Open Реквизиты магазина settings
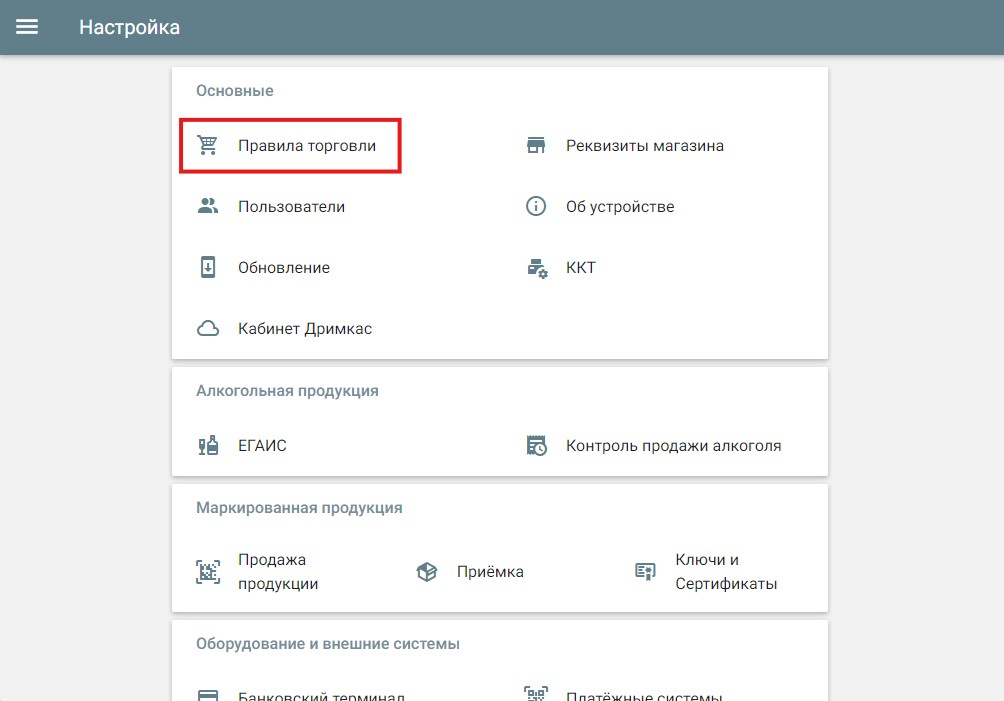1004x701 pixels. click(x=644, y=146)
